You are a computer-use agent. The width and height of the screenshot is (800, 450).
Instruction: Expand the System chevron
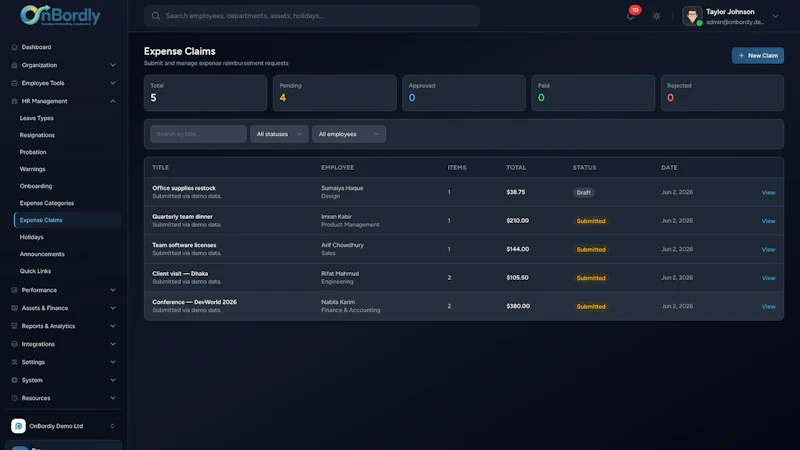(x=113, y=380)
